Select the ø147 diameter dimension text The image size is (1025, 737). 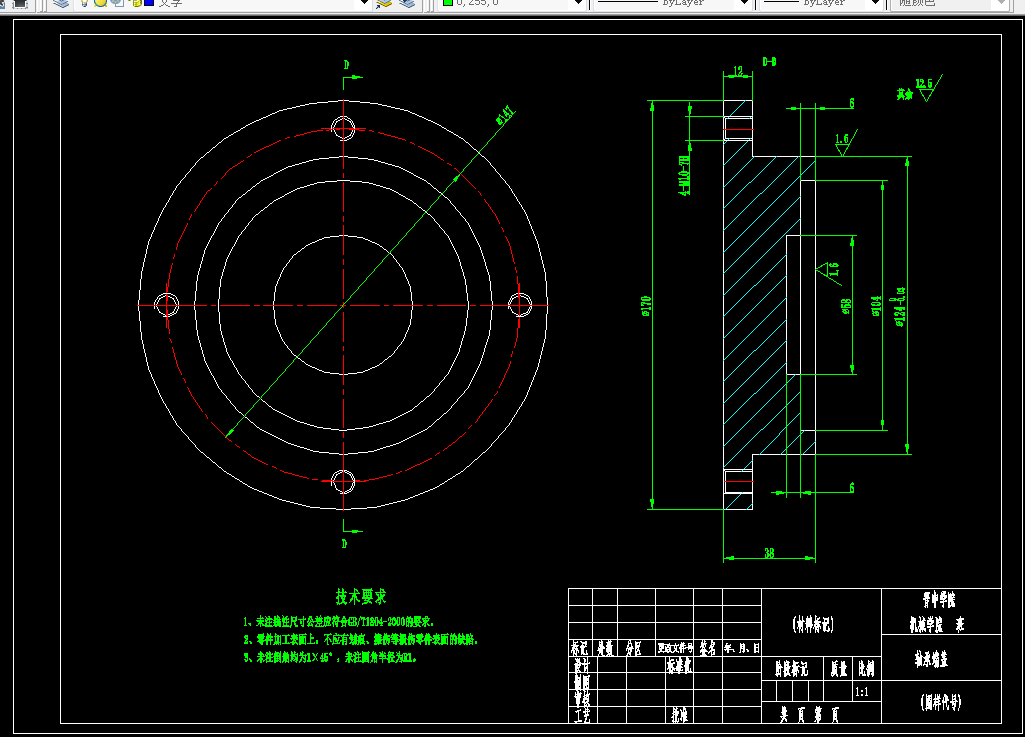(505, 114)
